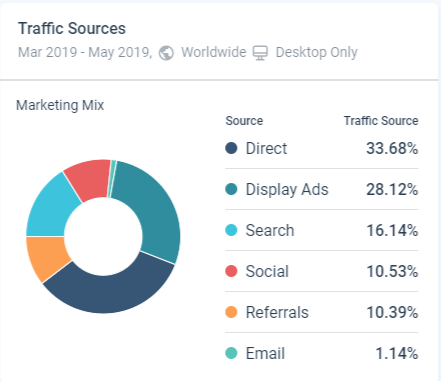441x381 pixels.
Task: Click the Traffic Source column header
Action: pos(381,121)
